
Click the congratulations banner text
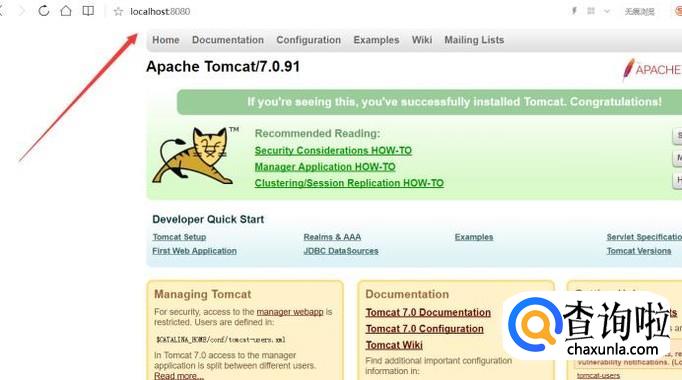pos(455,102)
